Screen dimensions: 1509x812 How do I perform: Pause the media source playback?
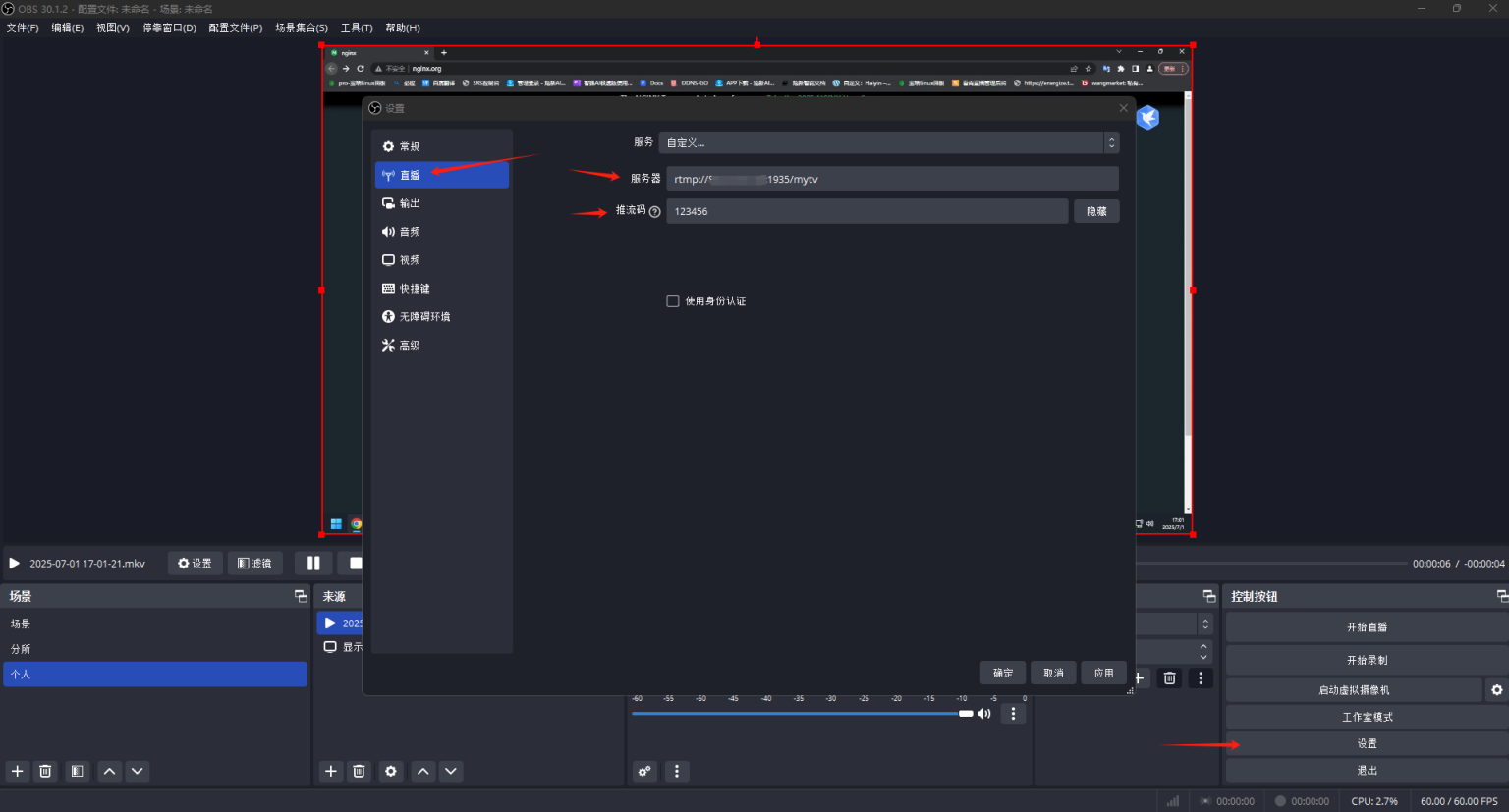(x=313, y=563)
